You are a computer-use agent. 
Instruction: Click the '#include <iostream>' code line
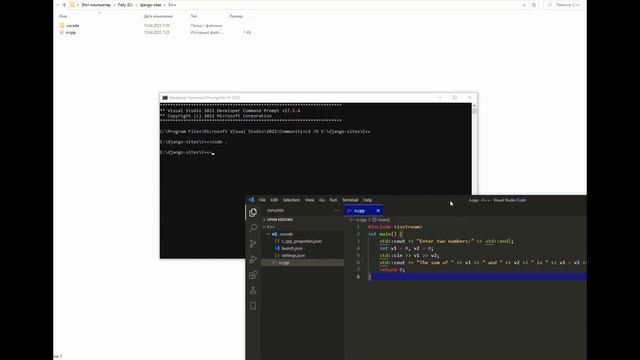coord(395,227)
